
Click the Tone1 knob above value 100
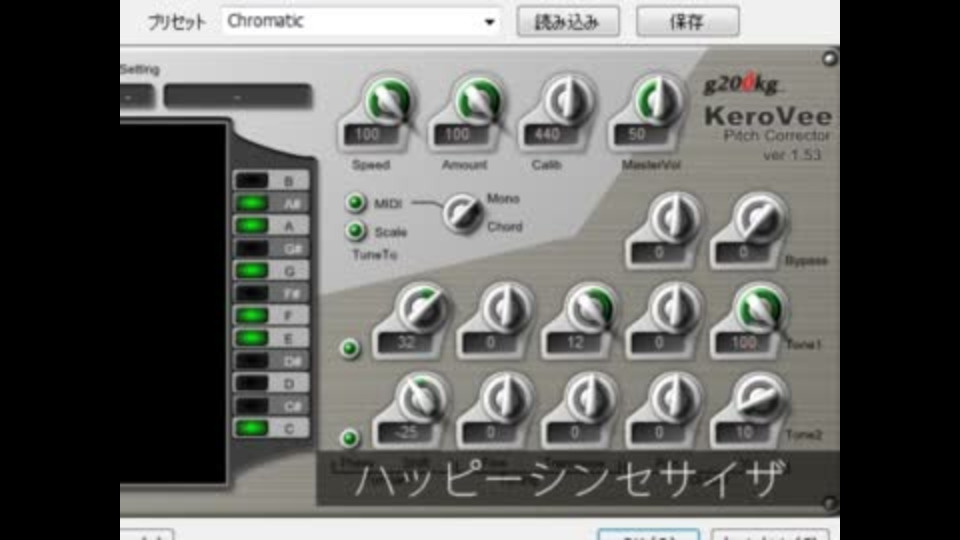pos(759,309)
